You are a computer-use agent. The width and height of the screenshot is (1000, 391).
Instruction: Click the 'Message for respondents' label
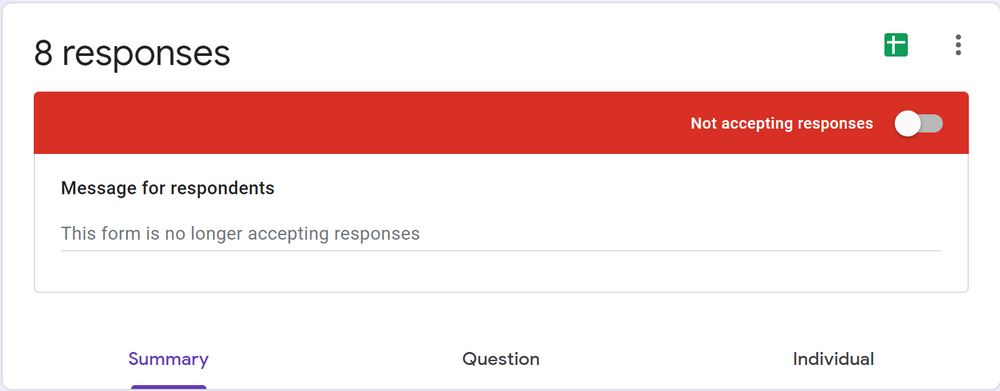(x=168, y=188)
